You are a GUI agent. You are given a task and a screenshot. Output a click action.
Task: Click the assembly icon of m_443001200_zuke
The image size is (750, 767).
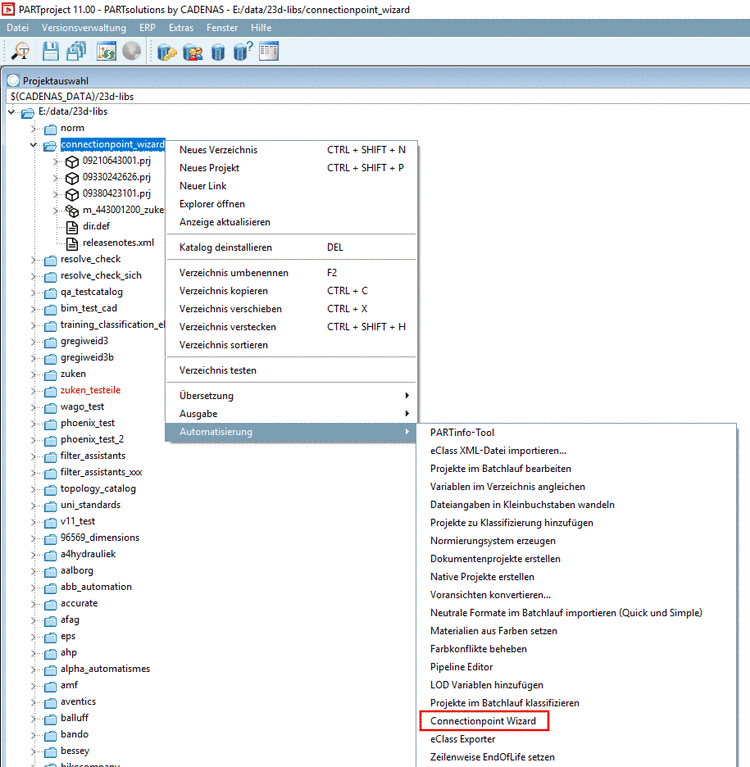click(x=72, y=211)
